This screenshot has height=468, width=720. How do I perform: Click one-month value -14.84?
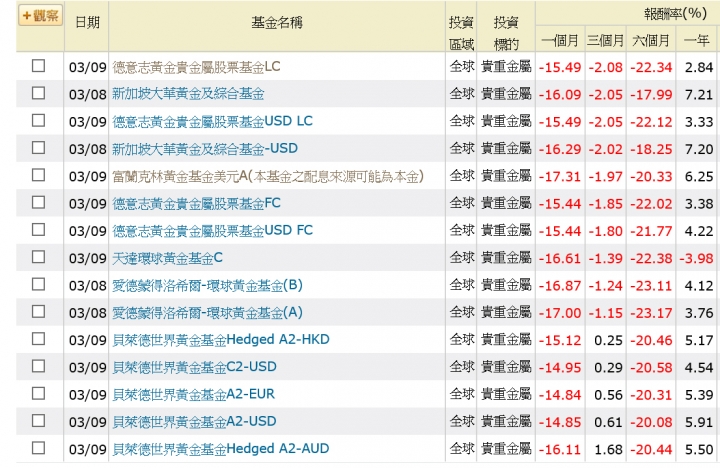[560, 395]
